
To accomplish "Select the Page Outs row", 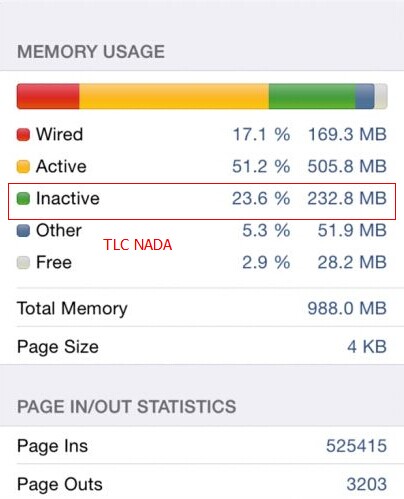I will coord(202,483).
